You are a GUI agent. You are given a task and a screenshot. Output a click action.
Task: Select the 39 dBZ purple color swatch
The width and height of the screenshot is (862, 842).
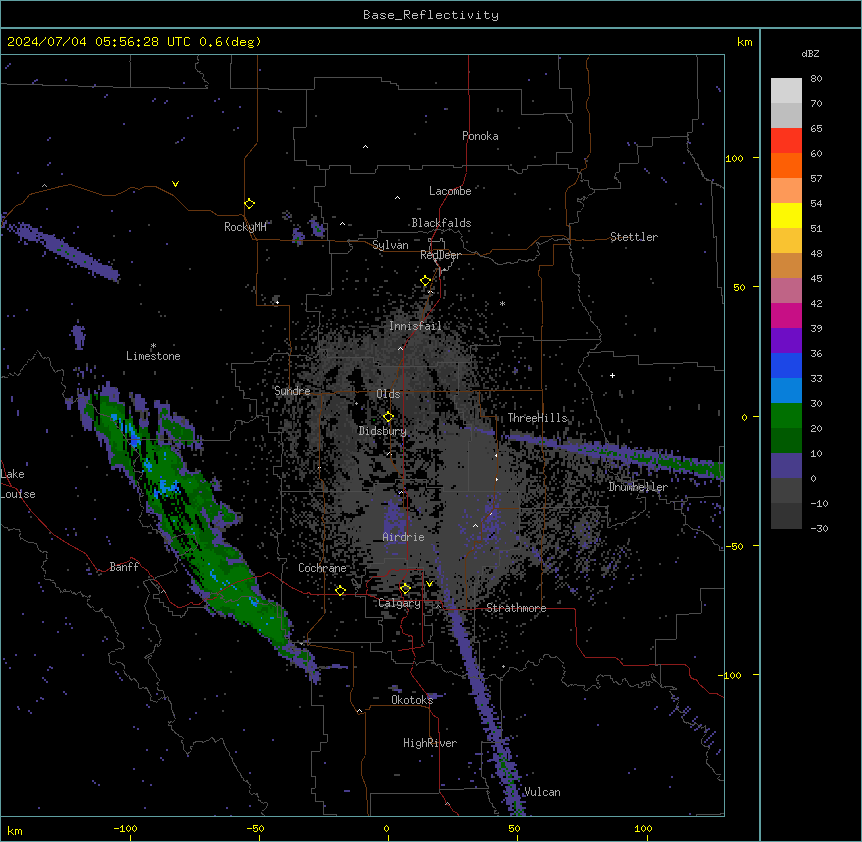pos(786,341)
